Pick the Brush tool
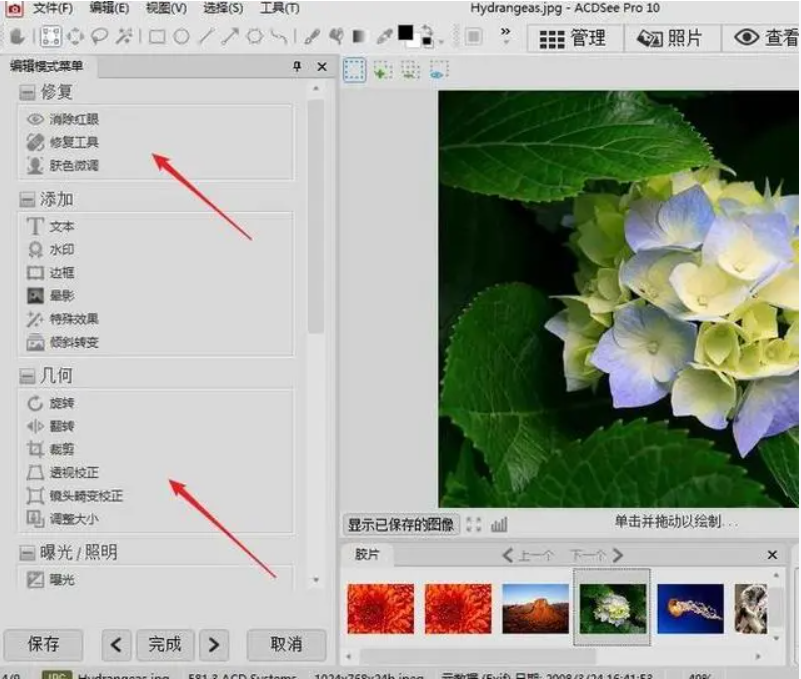 pos(312,37)
